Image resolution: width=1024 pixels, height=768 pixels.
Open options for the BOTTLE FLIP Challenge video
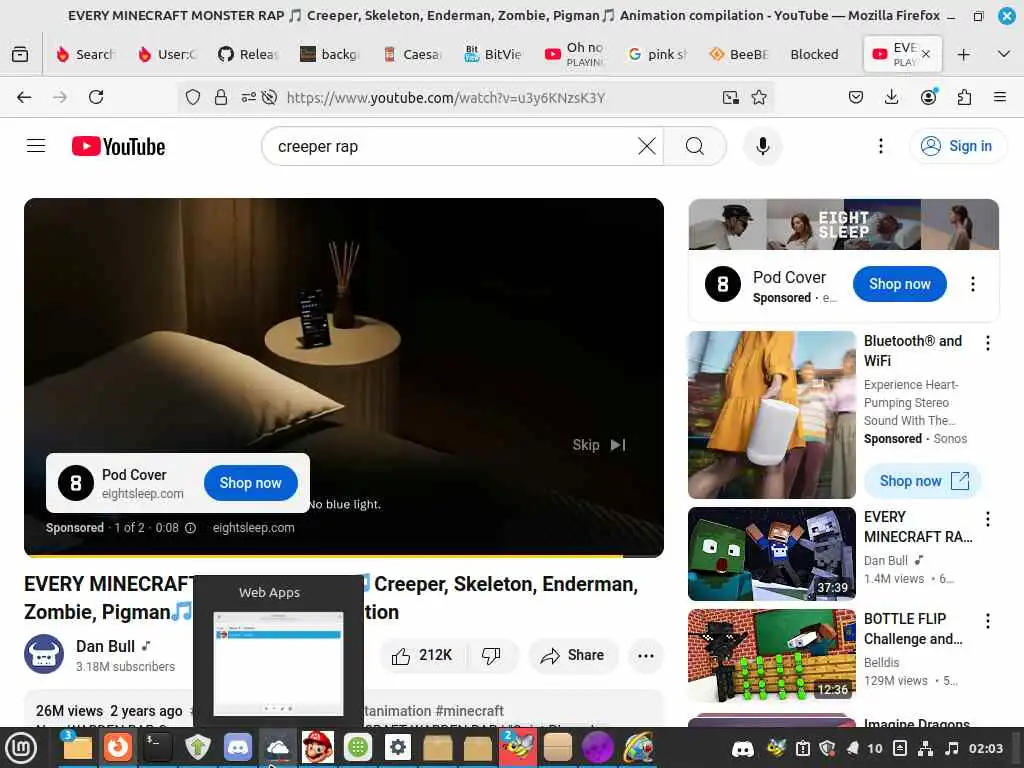coord(987,620)
